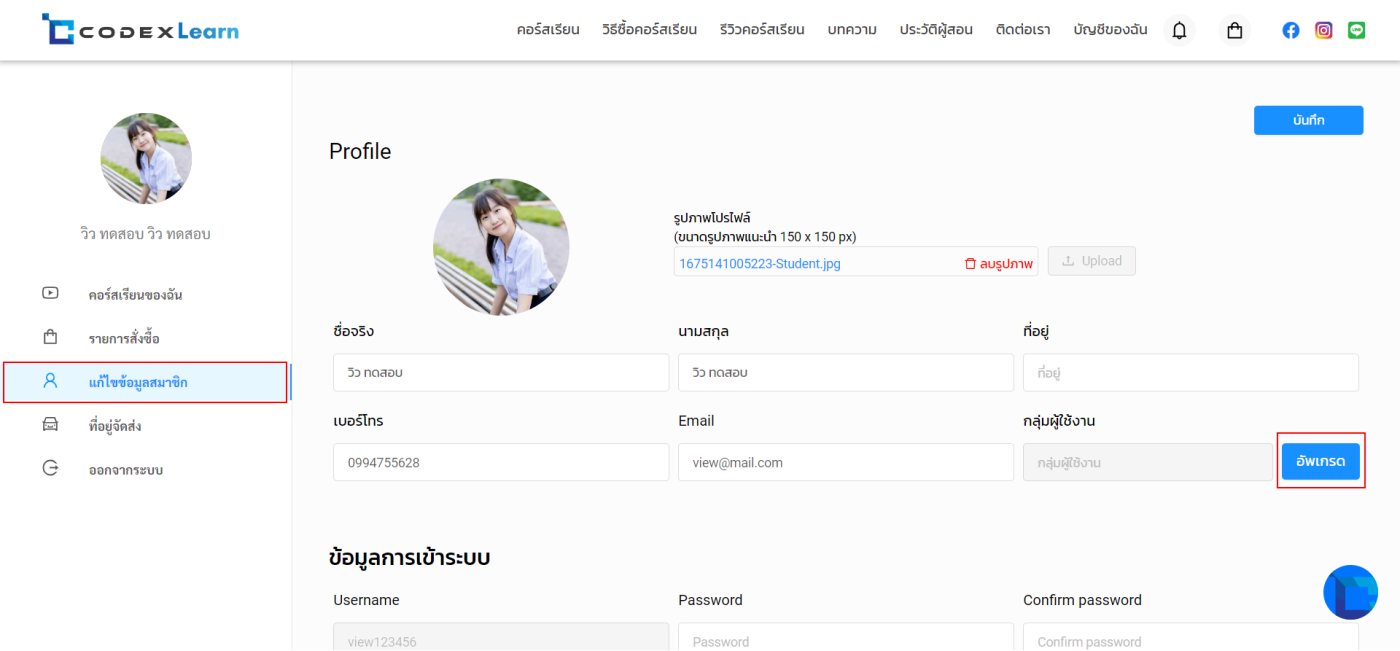Screen dimensions: 1400x651
Task: Open บัญชีของฉัน in the top navigation
Action: click(1110, 30)
